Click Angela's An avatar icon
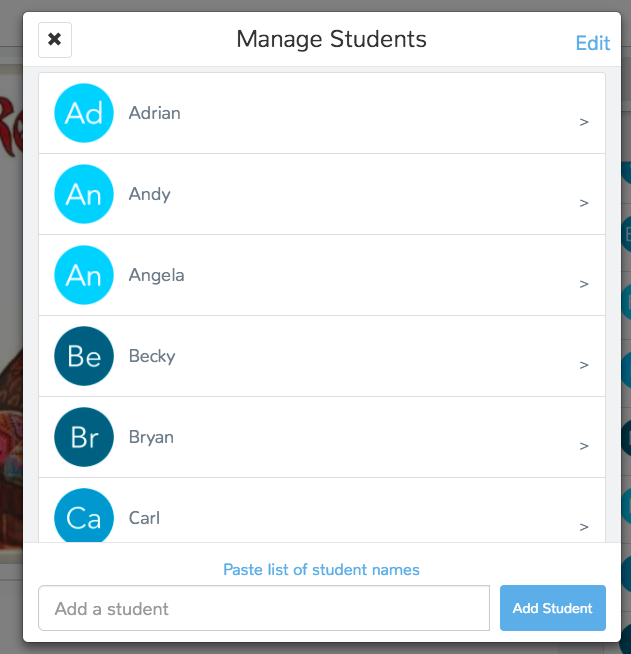The width and height of the screenshot is (631, 654). pos(84,275)
